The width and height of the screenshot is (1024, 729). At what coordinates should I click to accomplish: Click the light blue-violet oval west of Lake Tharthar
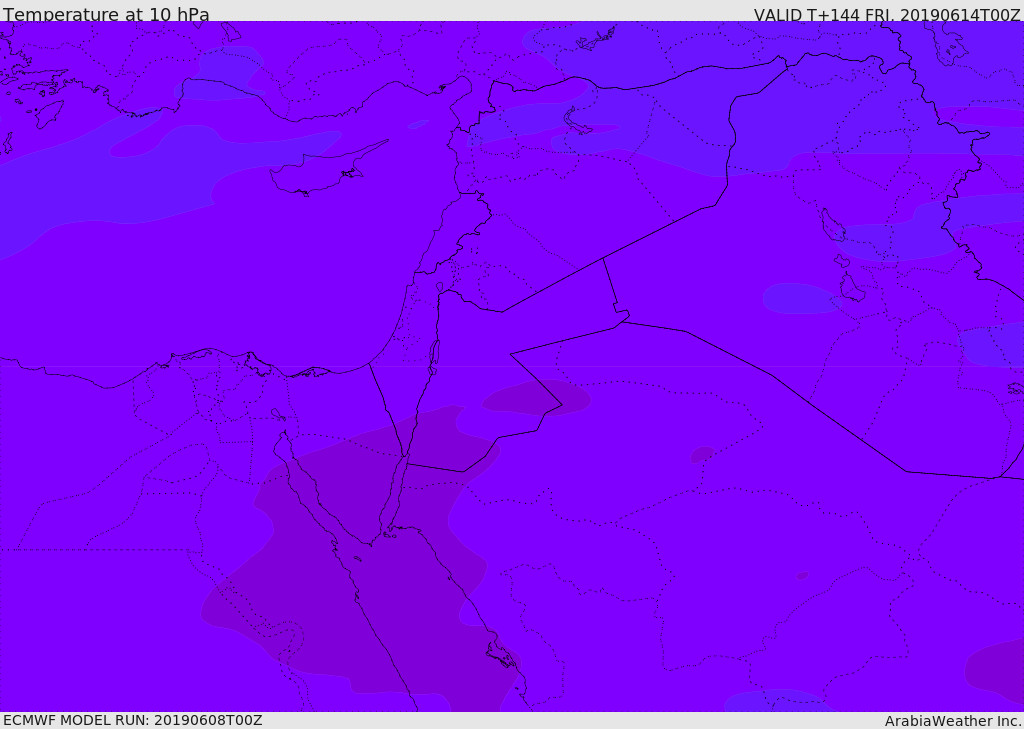(798, 298)
